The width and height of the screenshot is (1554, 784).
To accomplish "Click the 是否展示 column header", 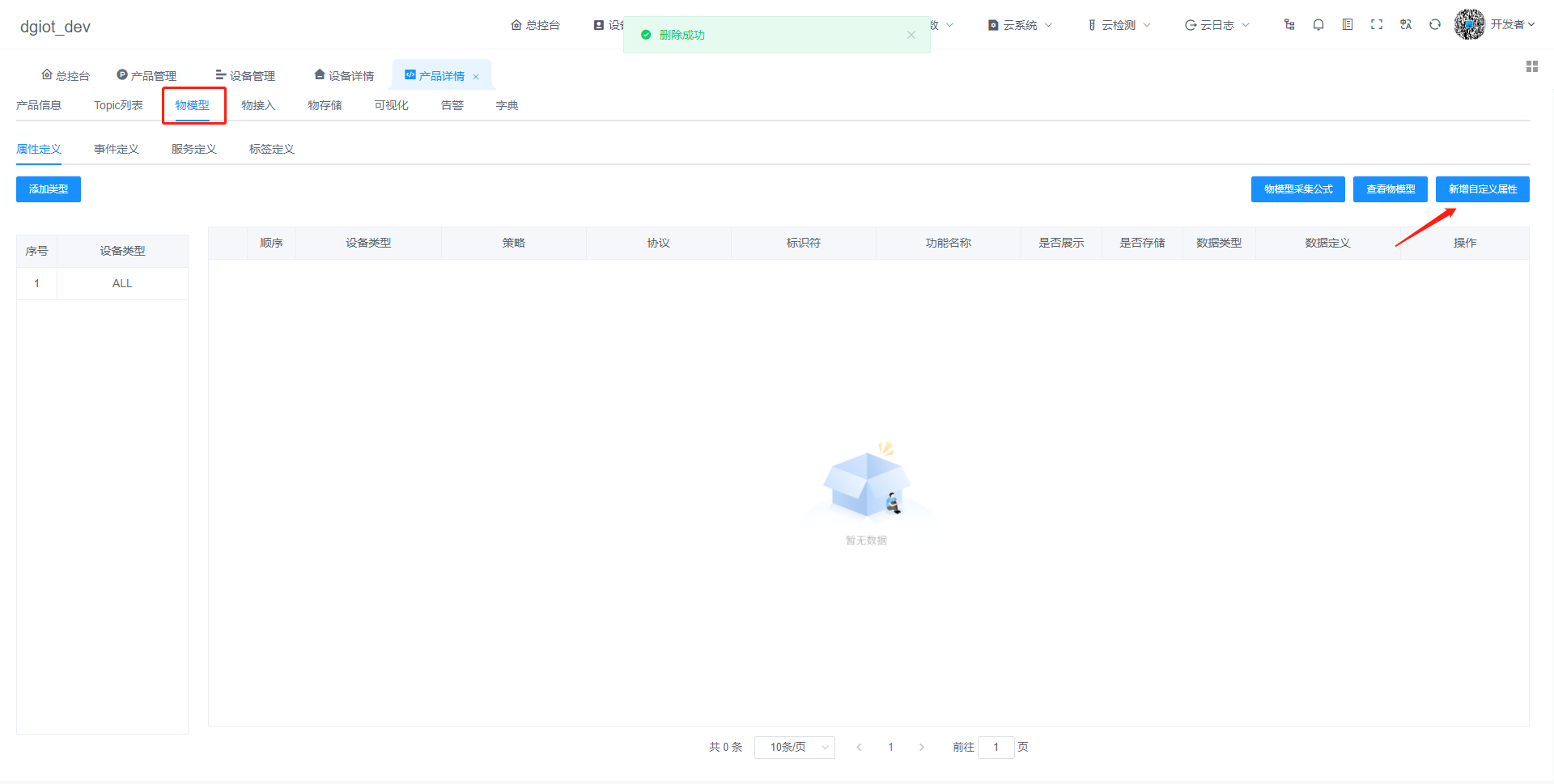I will click(1061, 243).
